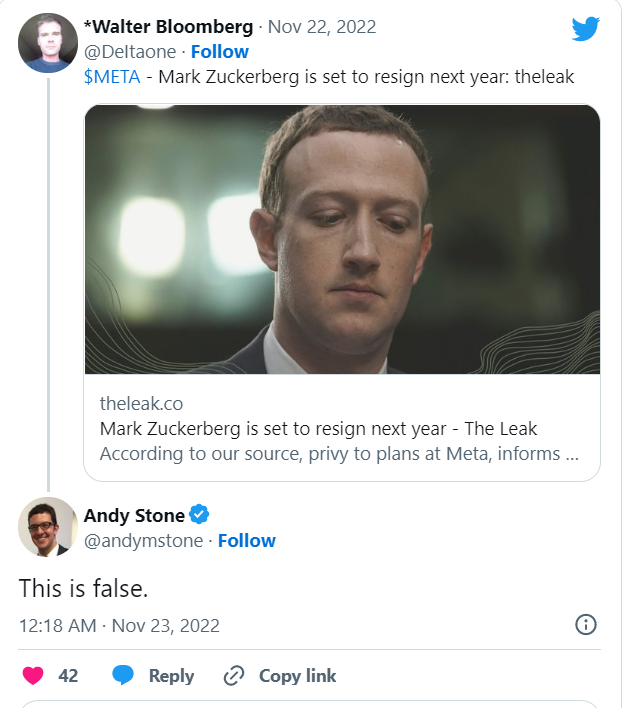Click the copy link chain icon

pyautogui.click(x=234, y=676)
